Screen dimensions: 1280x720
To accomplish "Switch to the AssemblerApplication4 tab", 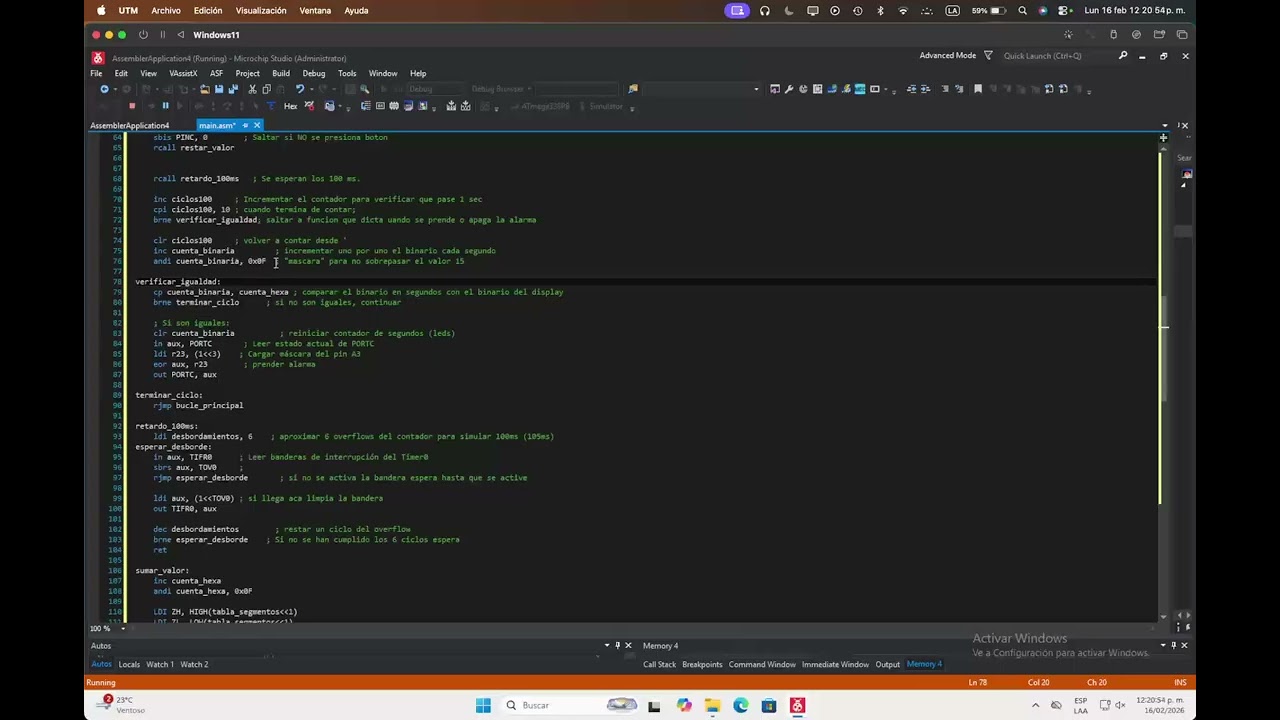I will tap(130, 126).
